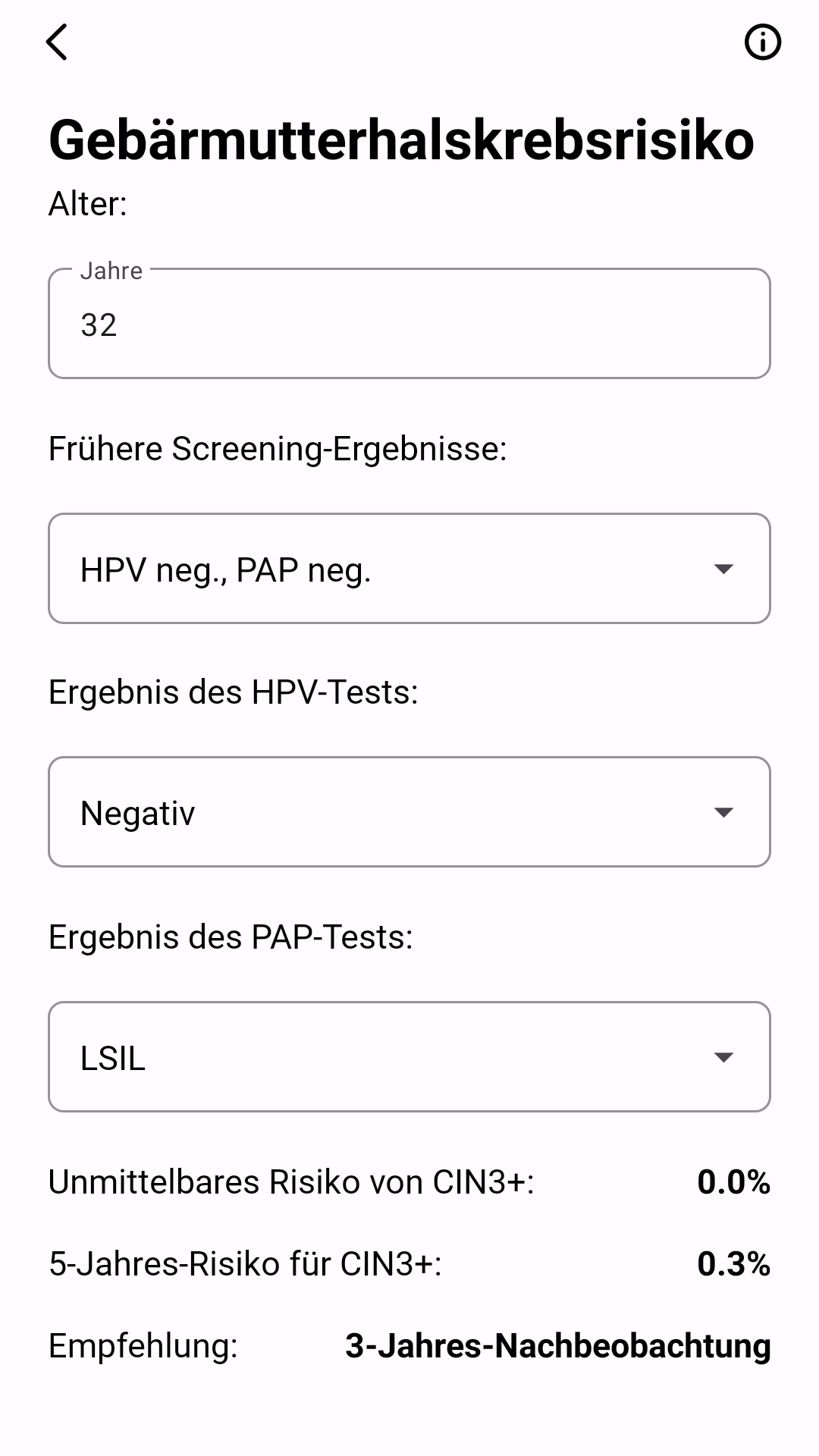The width and height of the screenshot is (819, 1456).
Task: Tap the back arrow icon
Action: 57,42
